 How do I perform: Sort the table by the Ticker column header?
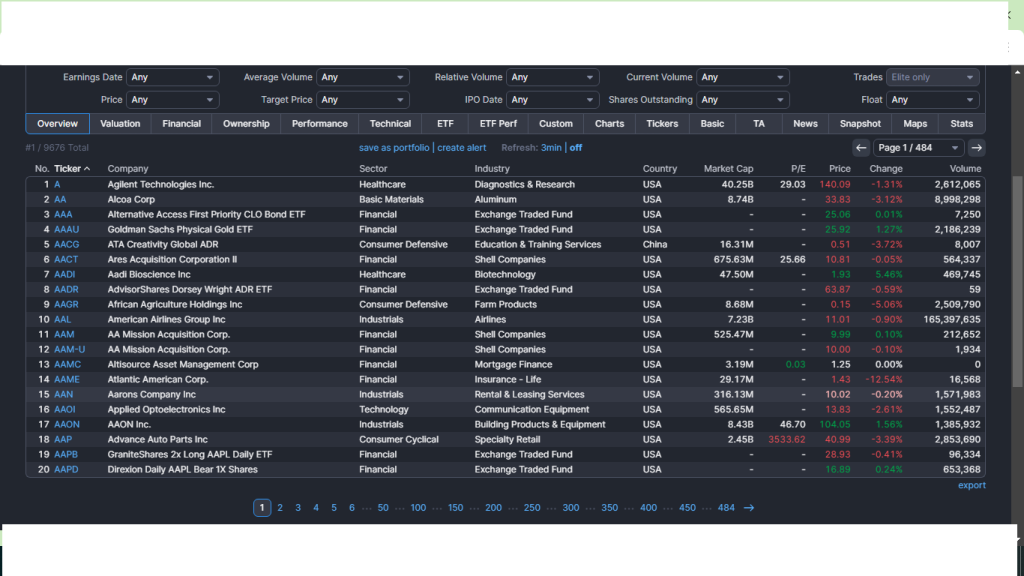coord(67,168)
